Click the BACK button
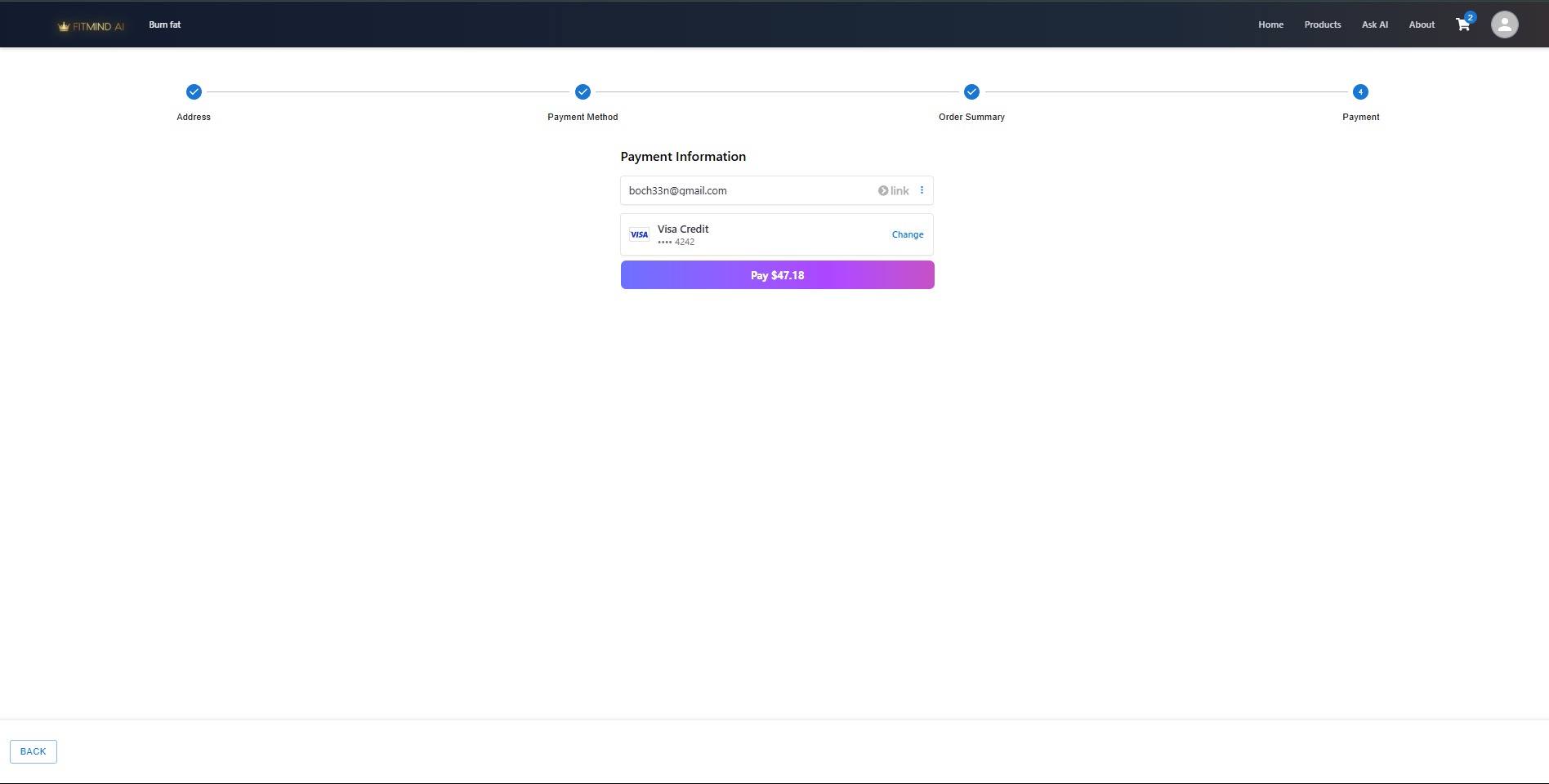 [33, 751]
